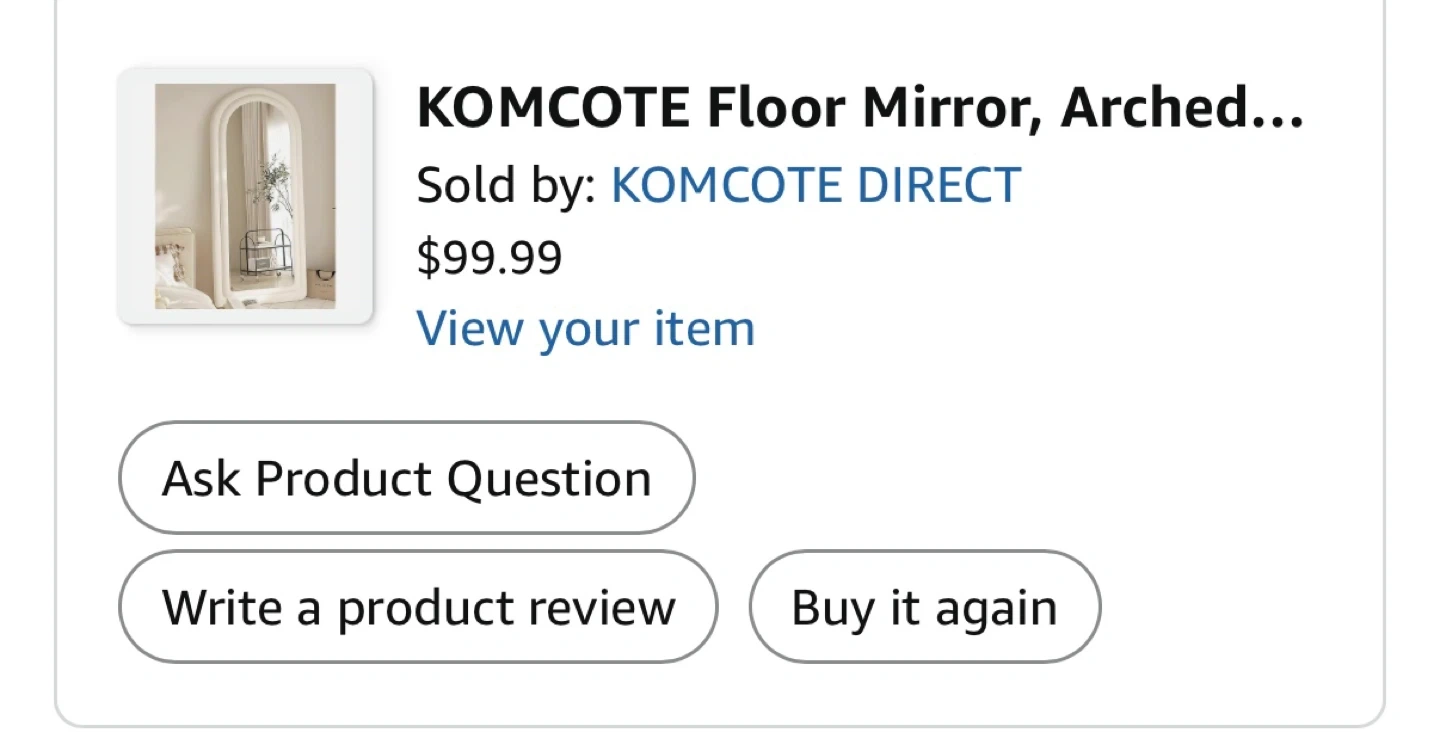Click the word again in the Buy button
The image size is (1440, 736).
(x=994, y=609)
